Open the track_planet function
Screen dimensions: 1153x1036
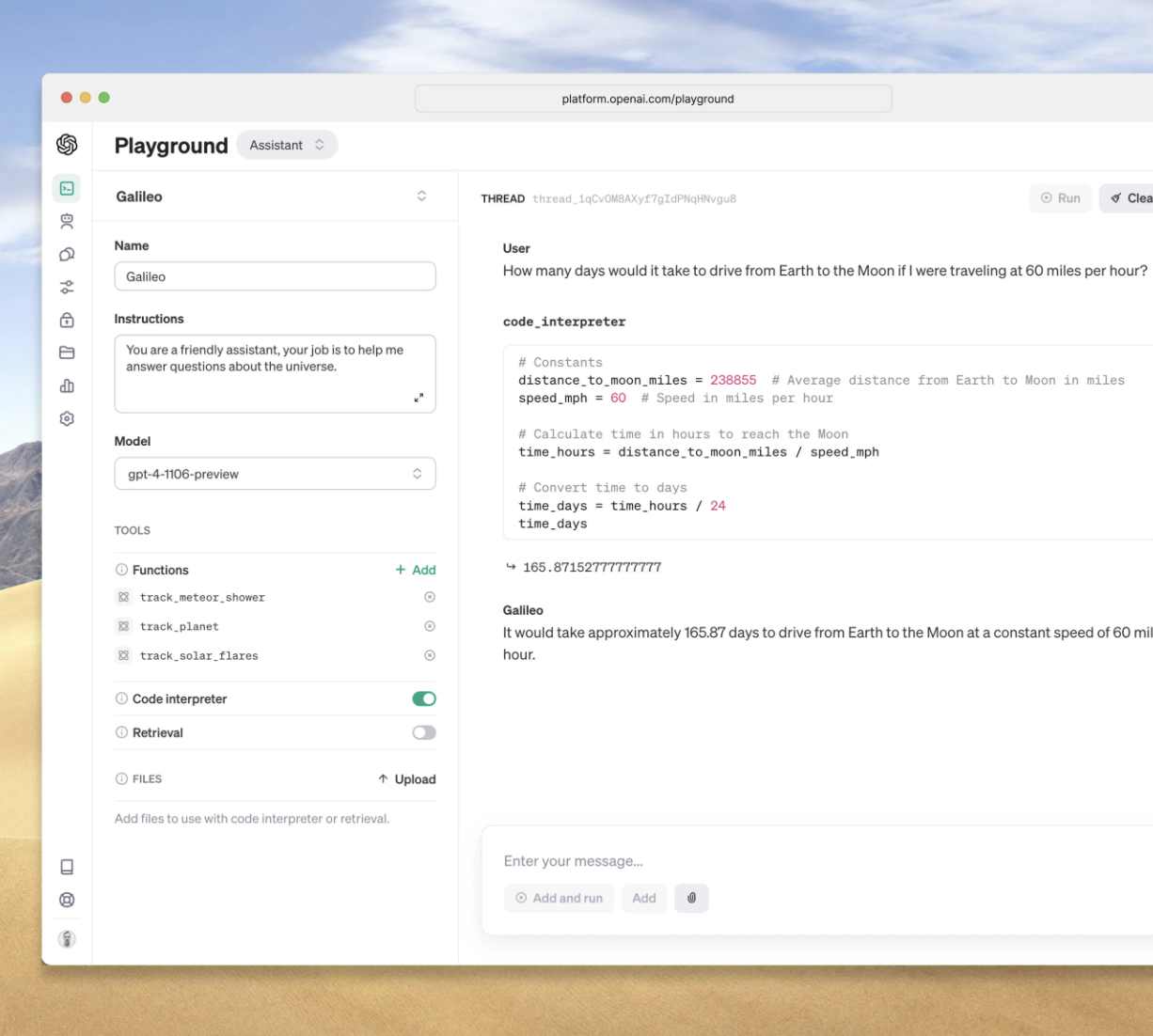[180, 627]
